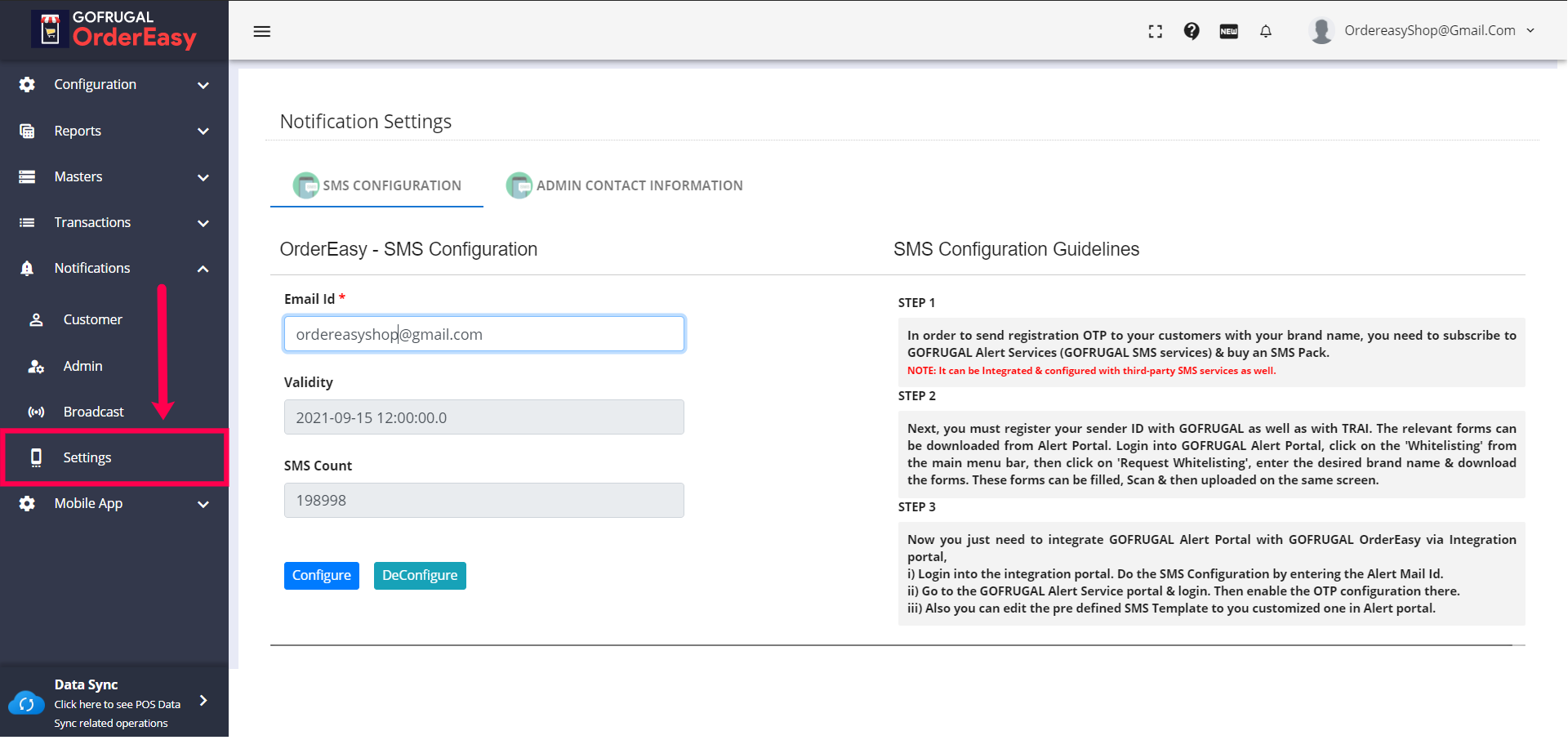Expand the Reports menu chevron
Image resolution: width=1568 pixels, height=740 pixels.
pyautogui.click(x=203, y=131)
